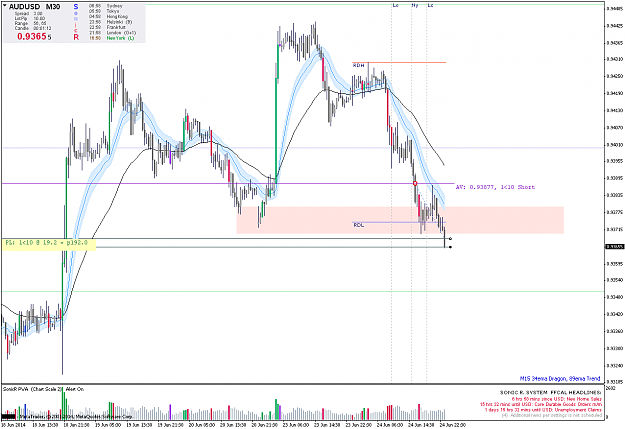Click the SonicR PVA indicator label
Viewport: 625px width, 429px height.
33,389
